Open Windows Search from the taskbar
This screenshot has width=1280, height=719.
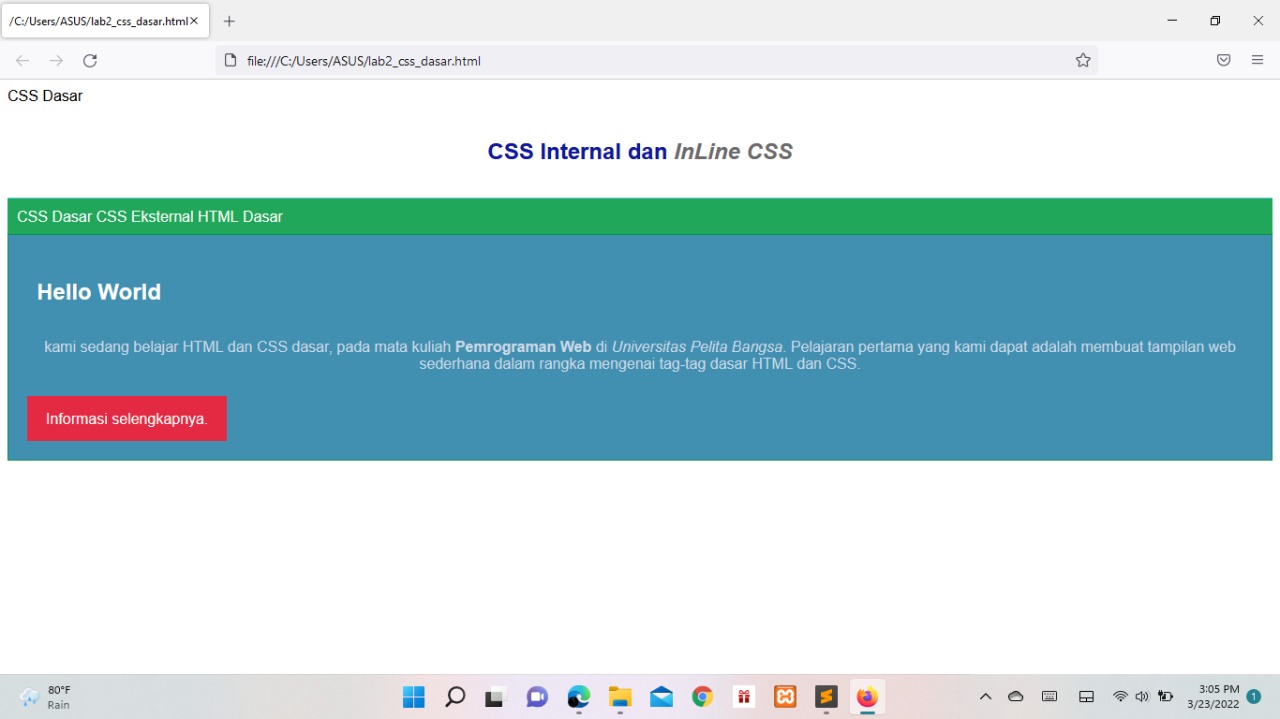455,696
